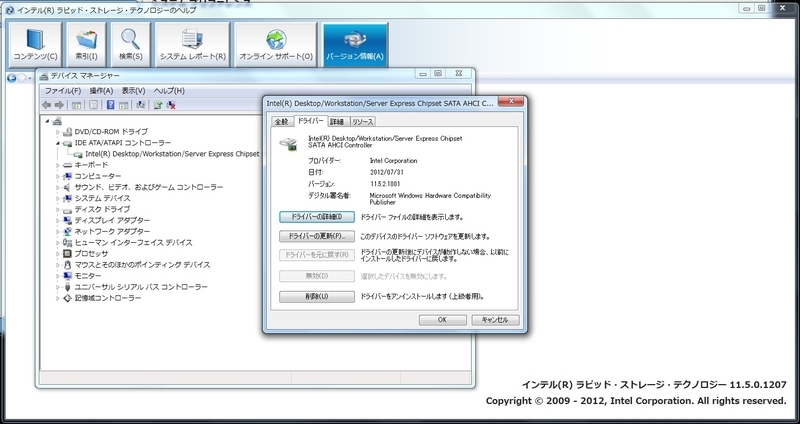Scan for hardware changes toolbar icon
This screenshot has height=424, width=800.
141,105
